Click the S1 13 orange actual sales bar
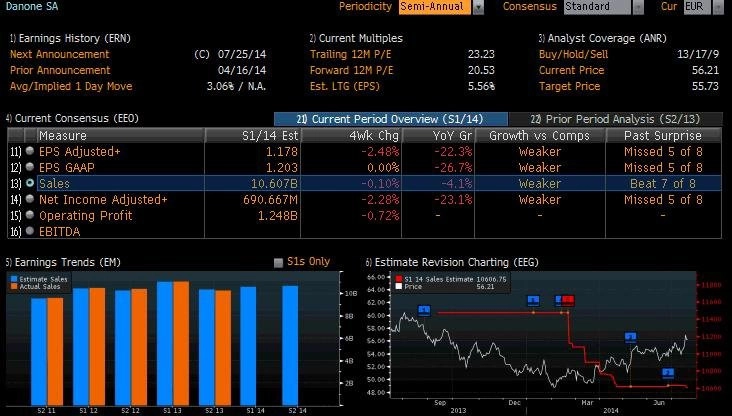The image size is (732, 416). [x=181, y=343]
